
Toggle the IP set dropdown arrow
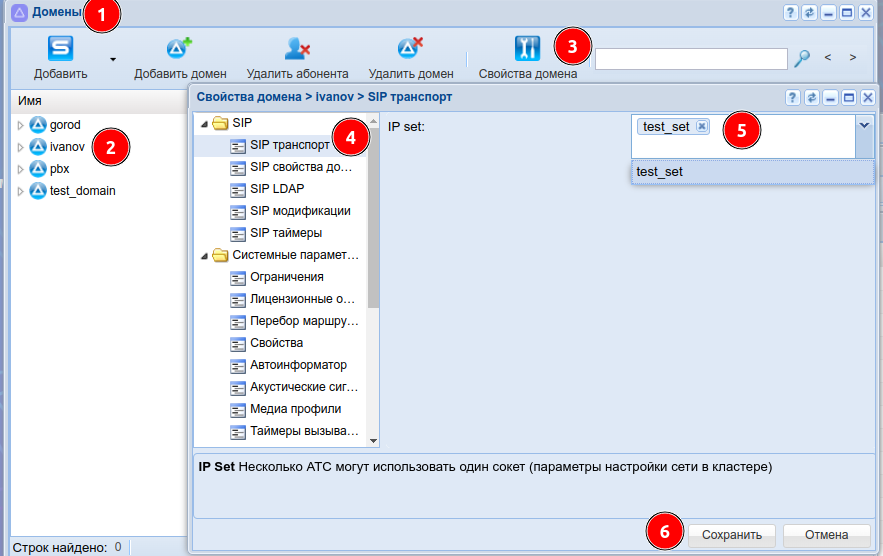(864, 137)
